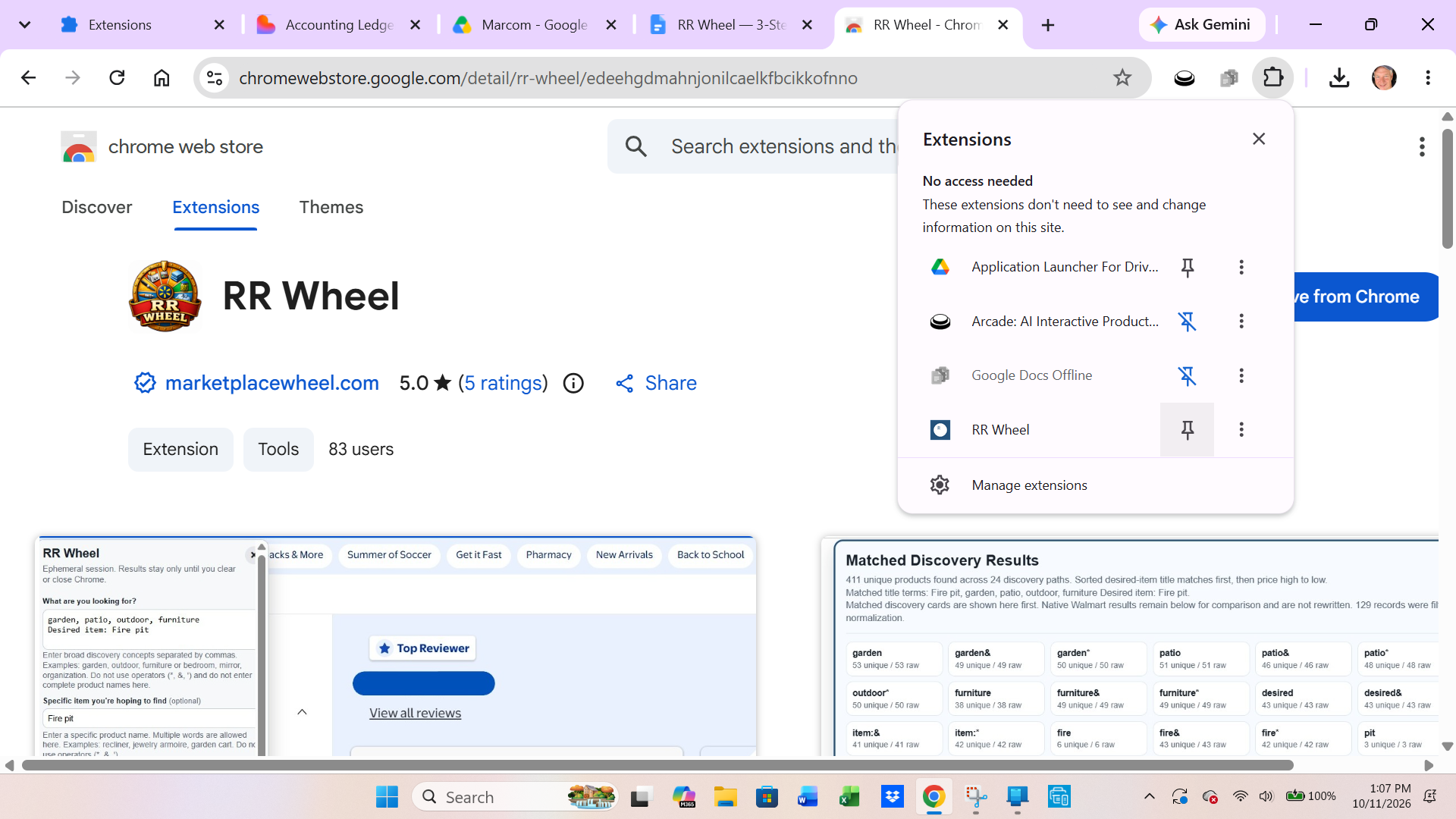Open Windows Start menu
1456x819 pixels.
387,797
